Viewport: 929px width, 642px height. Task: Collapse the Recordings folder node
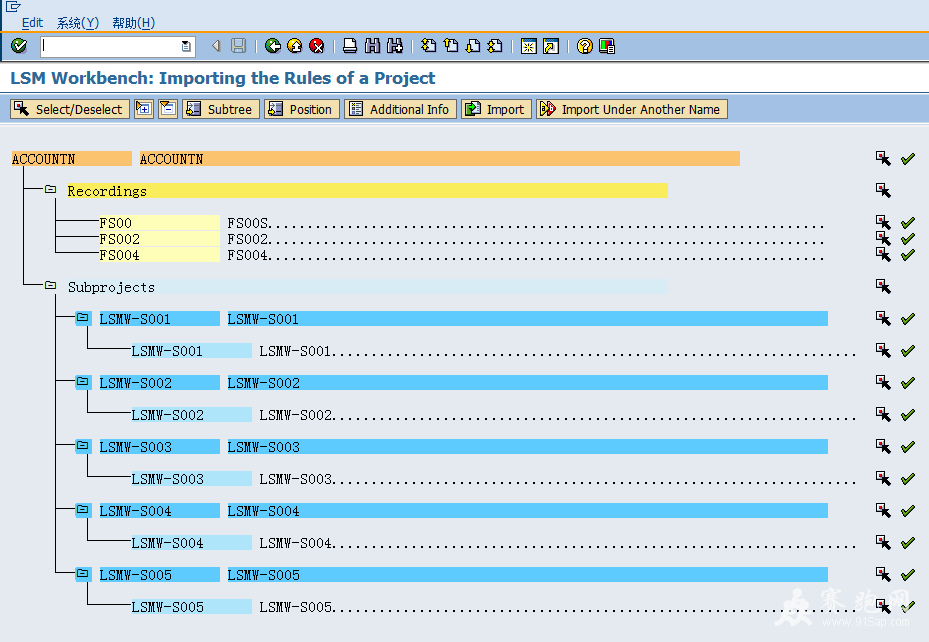click(x=50, y=190)
